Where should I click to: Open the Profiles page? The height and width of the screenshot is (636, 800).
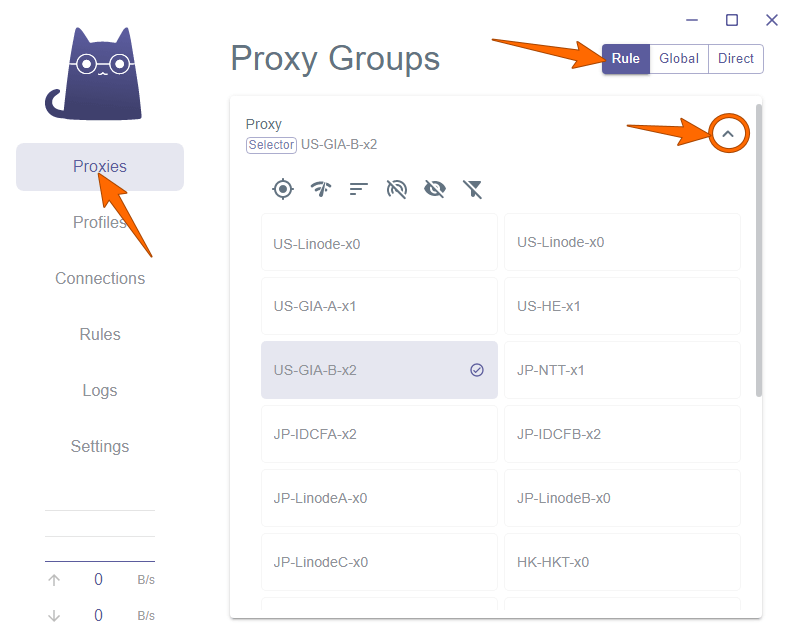click(99, 222)
